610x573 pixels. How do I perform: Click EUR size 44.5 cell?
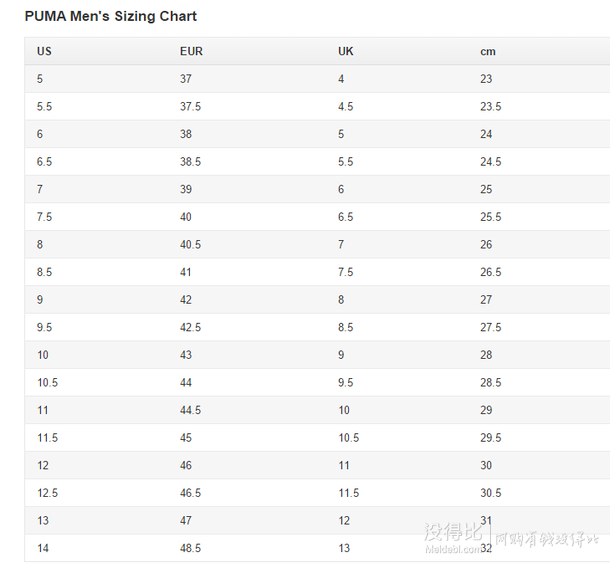(190, 410)
